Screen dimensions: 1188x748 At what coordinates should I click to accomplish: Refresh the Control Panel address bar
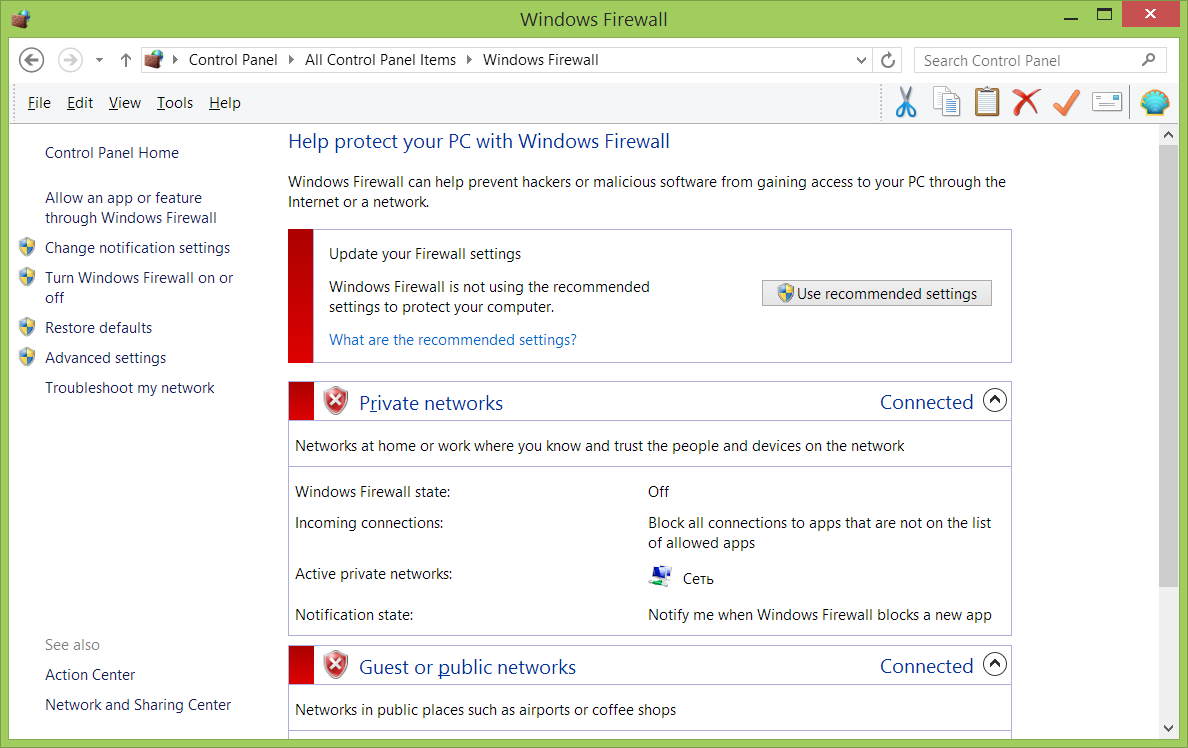[x=887, y=60]
